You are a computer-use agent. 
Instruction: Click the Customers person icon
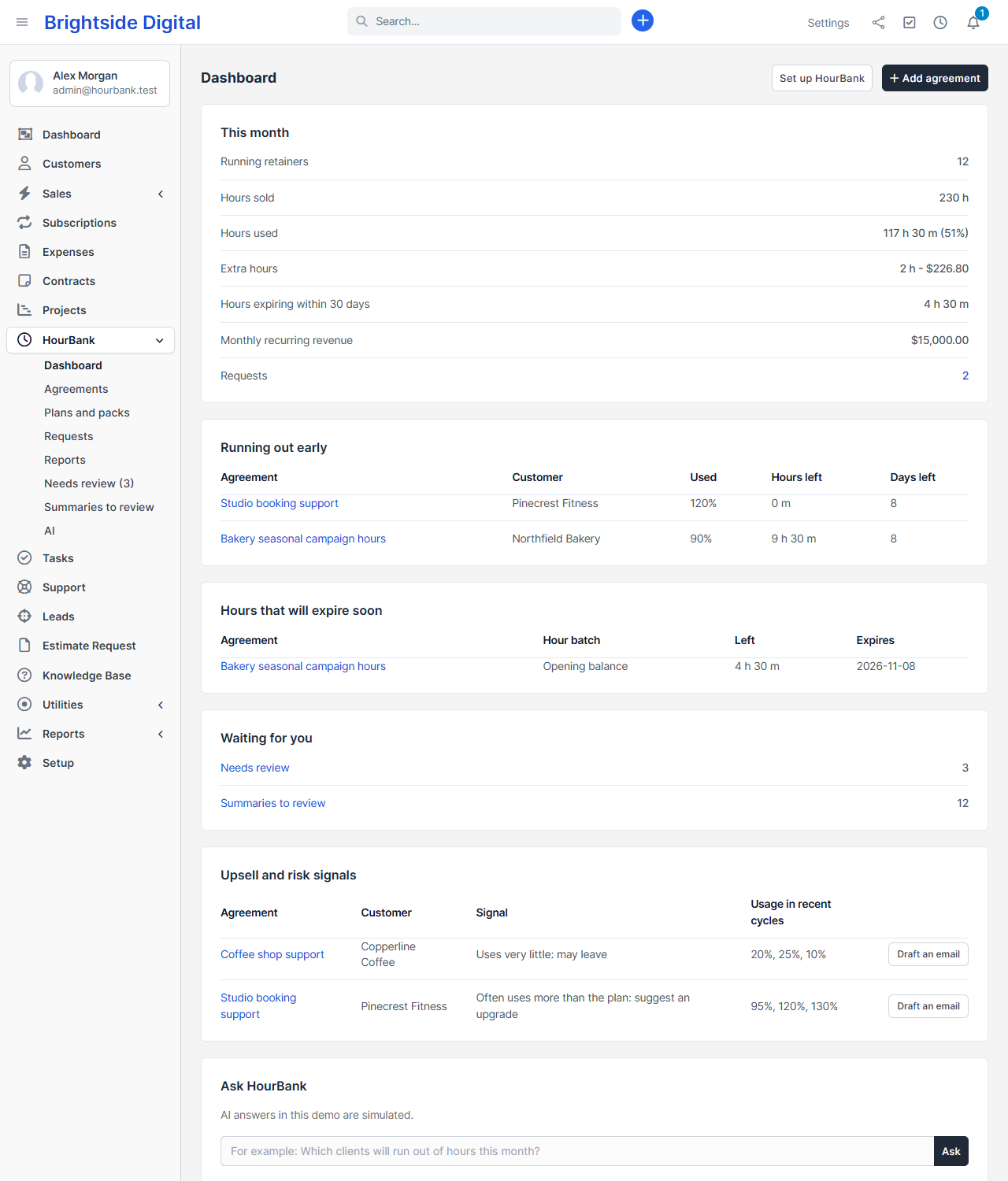25,164
